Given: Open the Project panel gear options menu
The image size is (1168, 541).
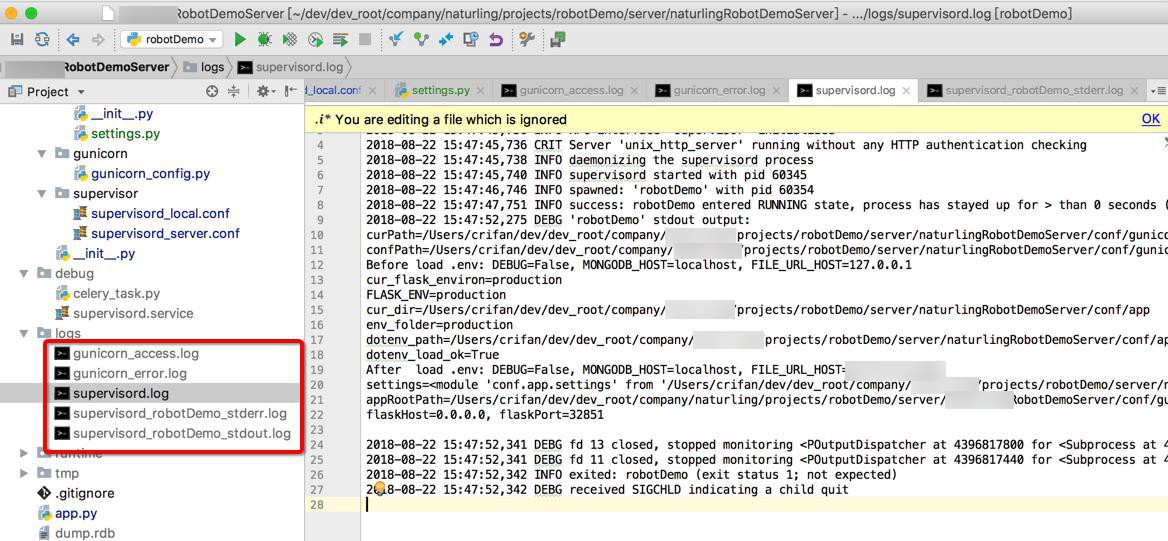Looking at the screenshot, I should (x=264, y=92).
